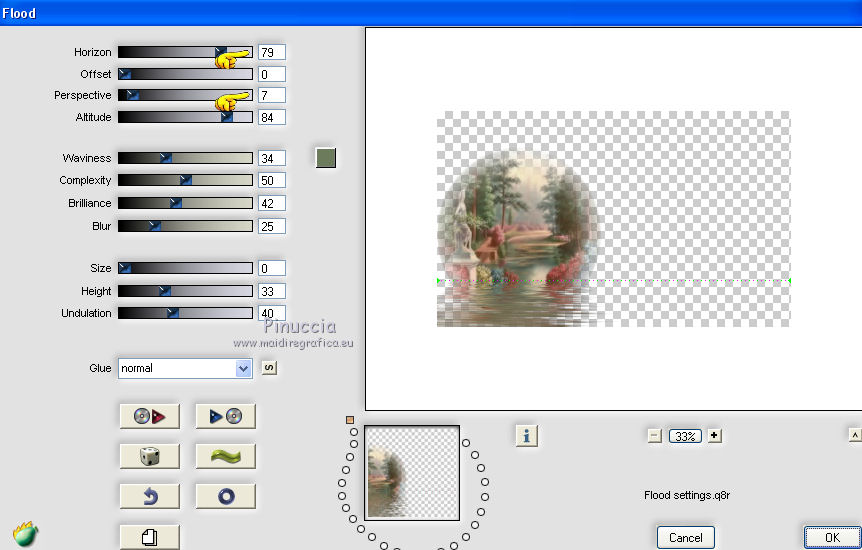Click the Undulation label
This screenshot has height=550, width=862.
[x=86, y=313]
